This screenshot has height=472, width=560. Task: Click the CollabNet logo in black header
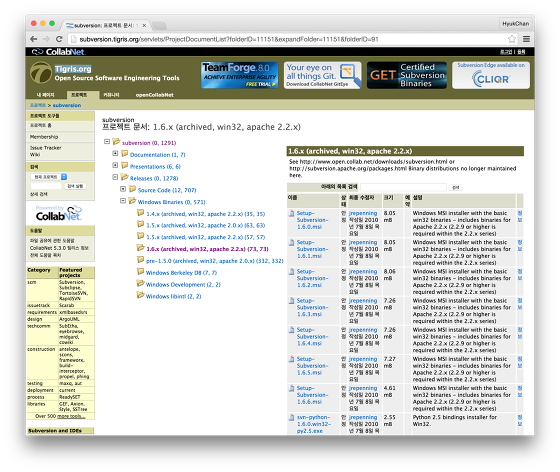click(58, 52)
